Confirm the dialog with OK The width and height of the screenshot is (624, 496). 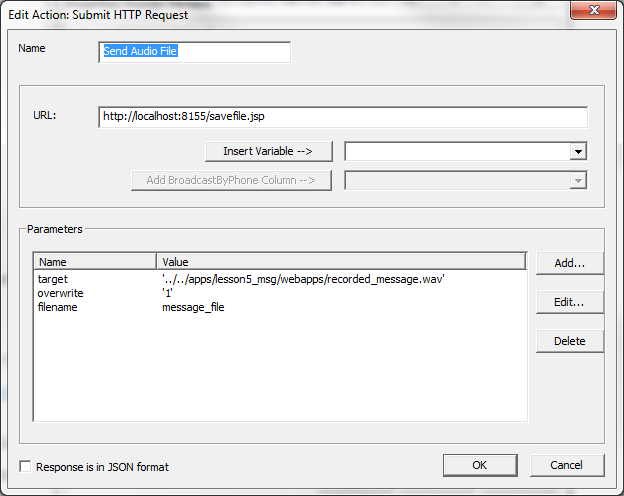479,465
